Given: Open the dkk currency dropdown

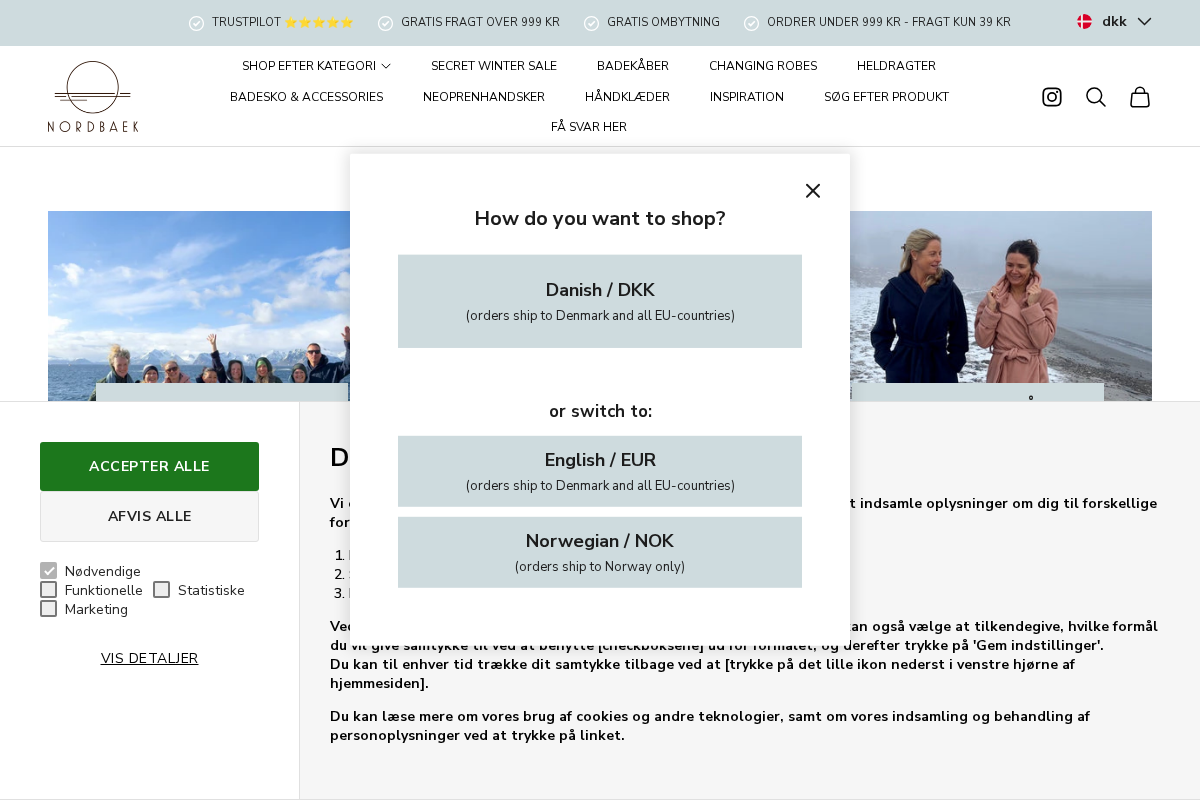Looking at the screenshot, I should click(1113, 20).
